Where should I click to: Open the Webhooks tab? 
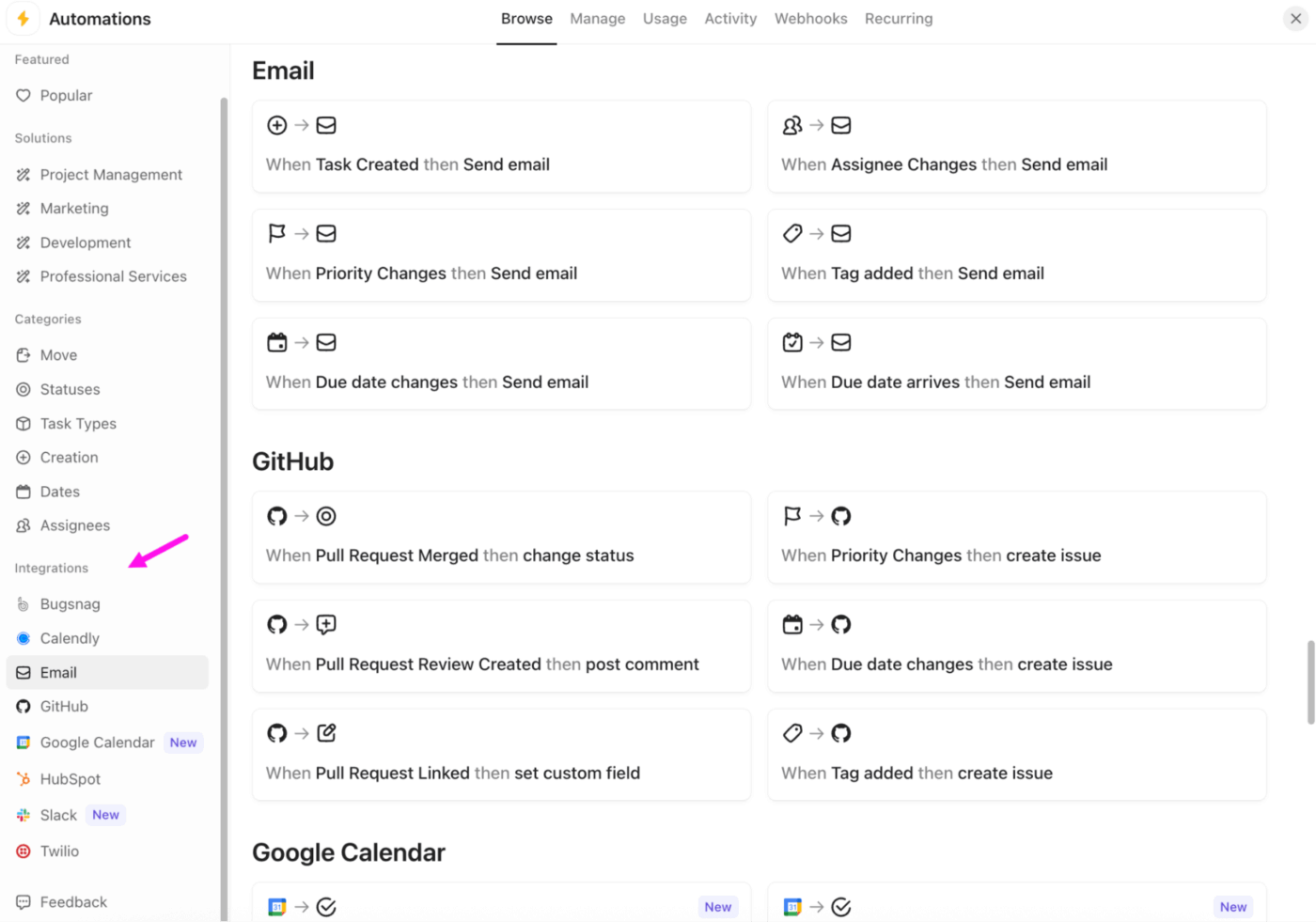(810, 18)
